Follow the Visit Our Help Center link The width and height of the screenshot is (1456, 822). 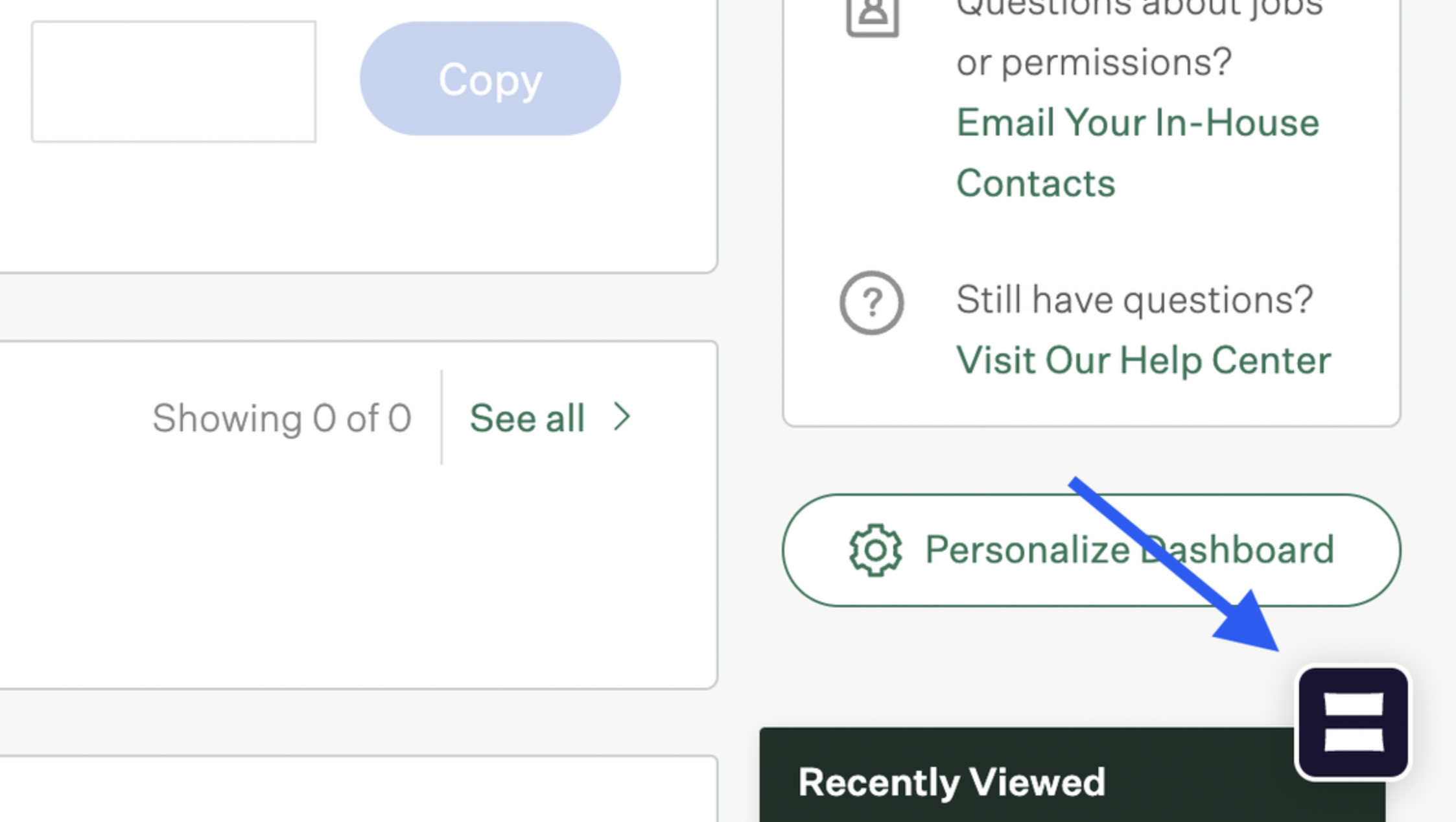click(x=1144, y=360)
